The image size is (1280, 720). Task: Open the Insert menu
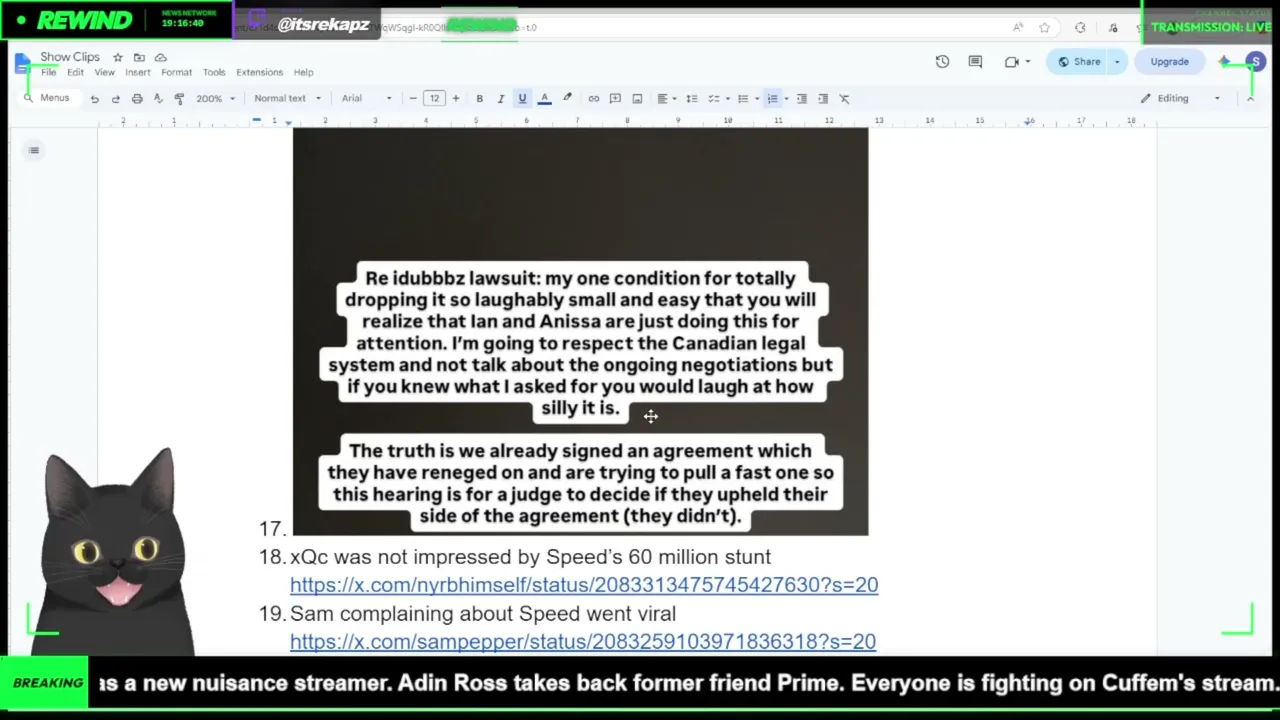click(x=138, y=72)
